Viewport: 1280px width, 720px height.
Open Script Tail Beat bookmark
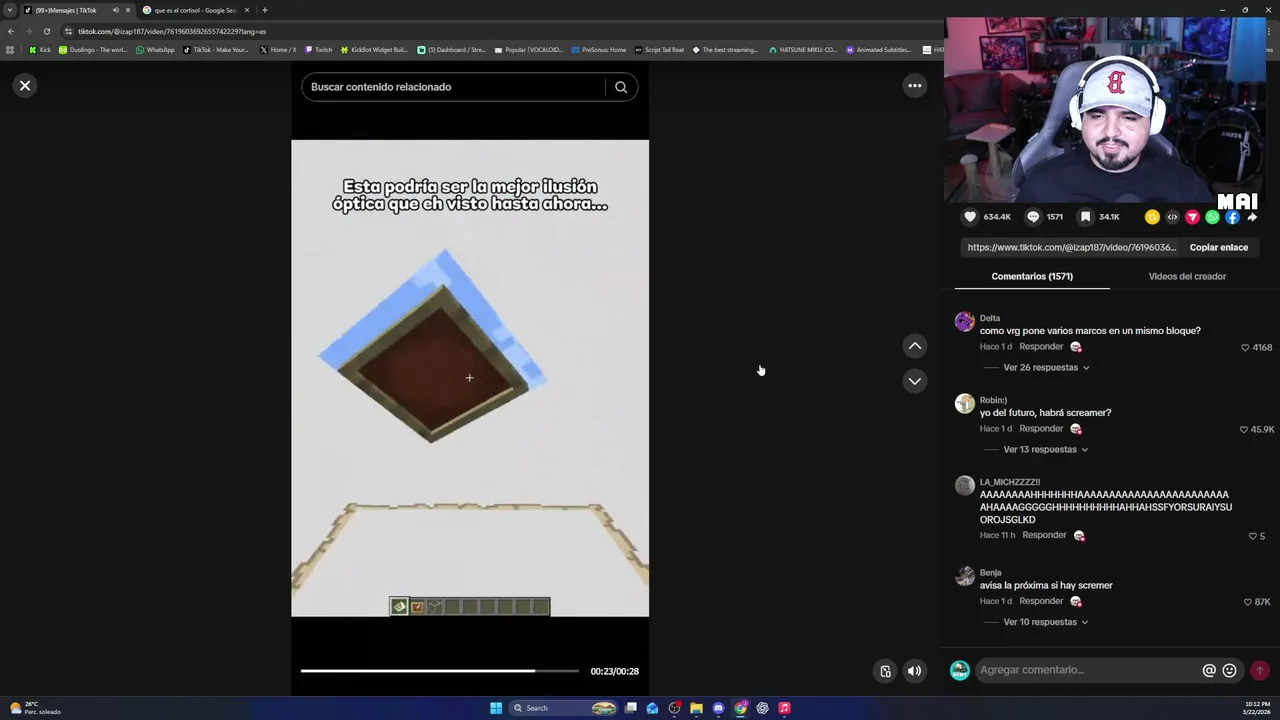(x=659, y=50)
